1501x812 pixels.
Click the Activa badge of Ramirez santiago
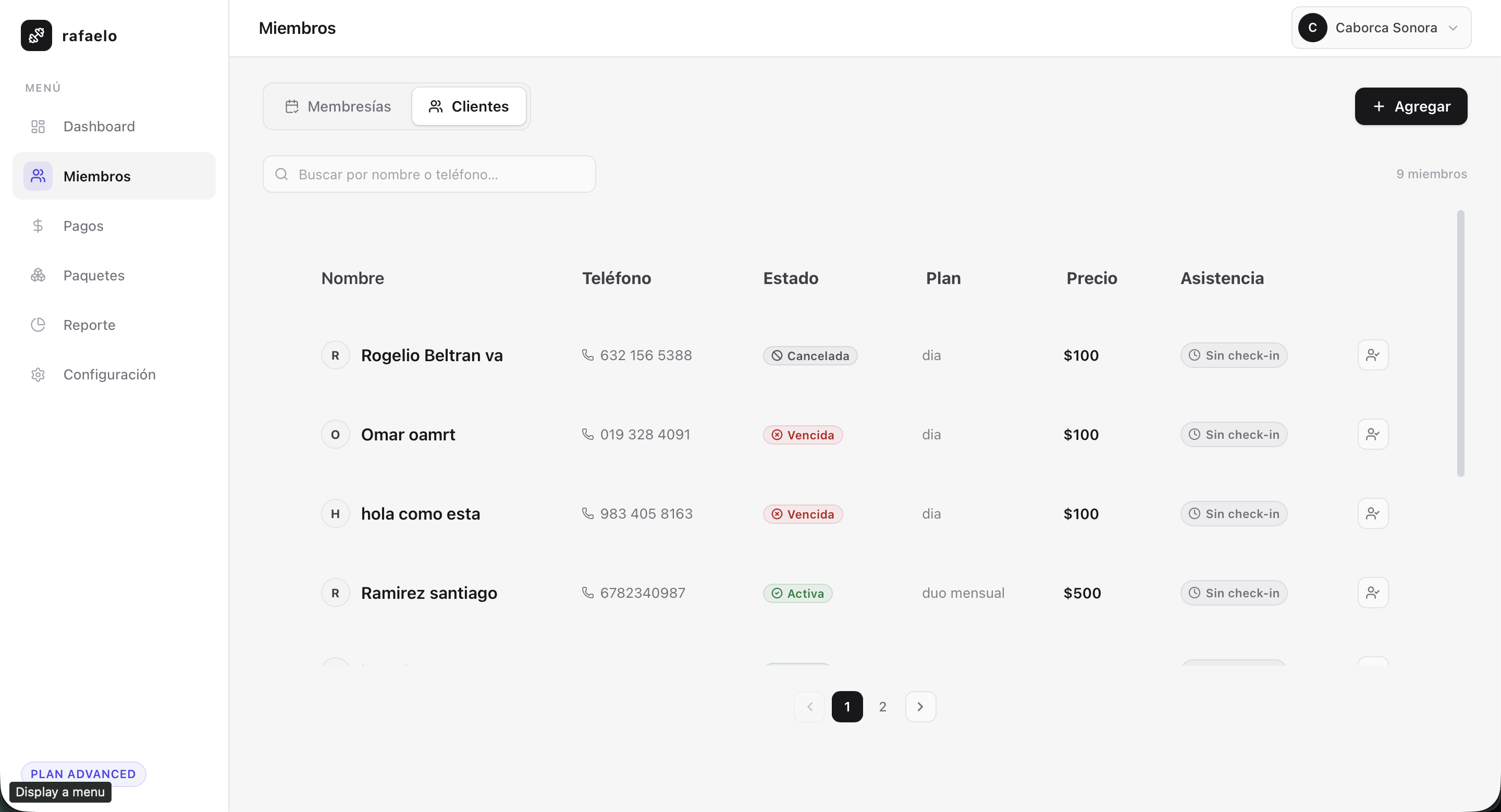click(x=798, y=594)
